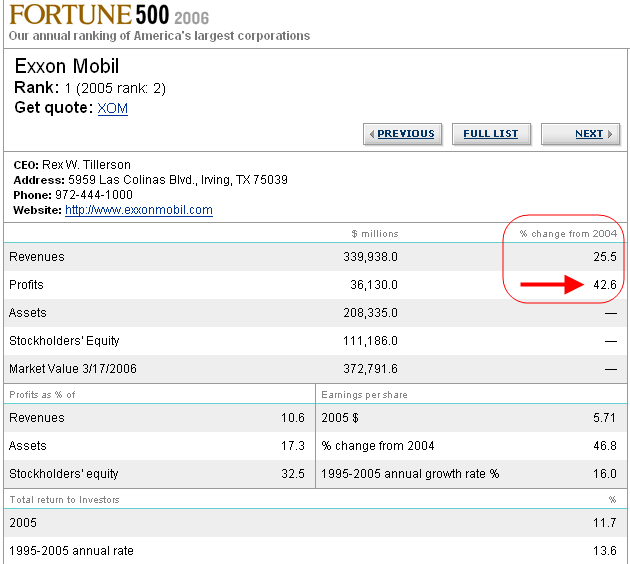Select the 1995-2005 annual growth rate row

click(x=410, y=474)
